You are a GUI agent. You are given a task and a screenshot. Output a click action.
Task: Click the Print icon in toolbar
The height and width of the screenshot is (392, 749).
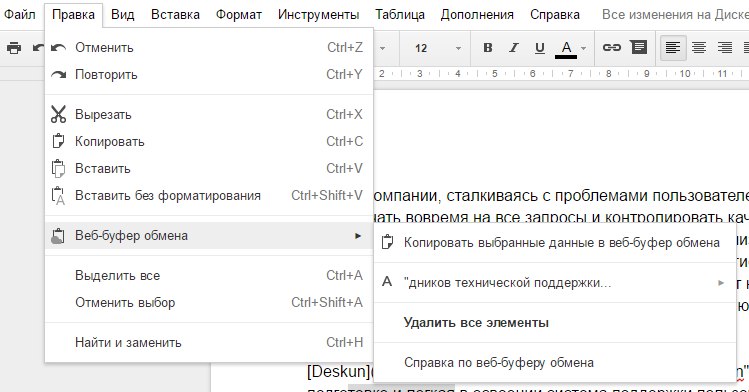(14, 48)
